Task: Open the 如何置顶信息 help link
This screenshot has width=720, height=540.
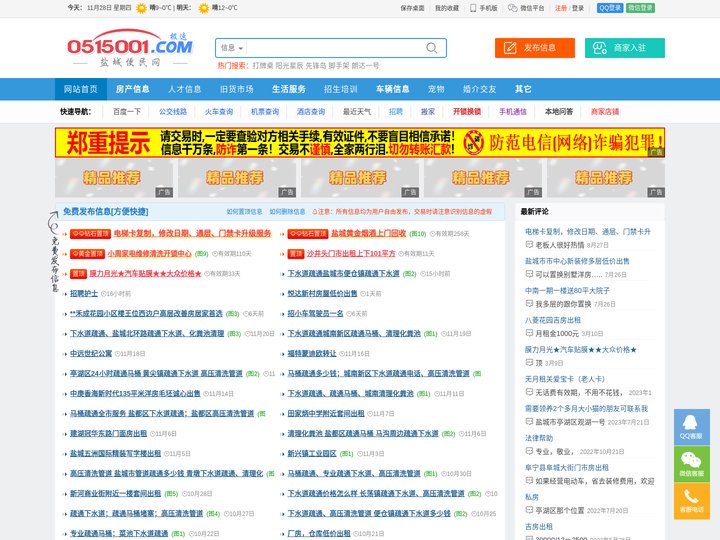Action: 244,212
